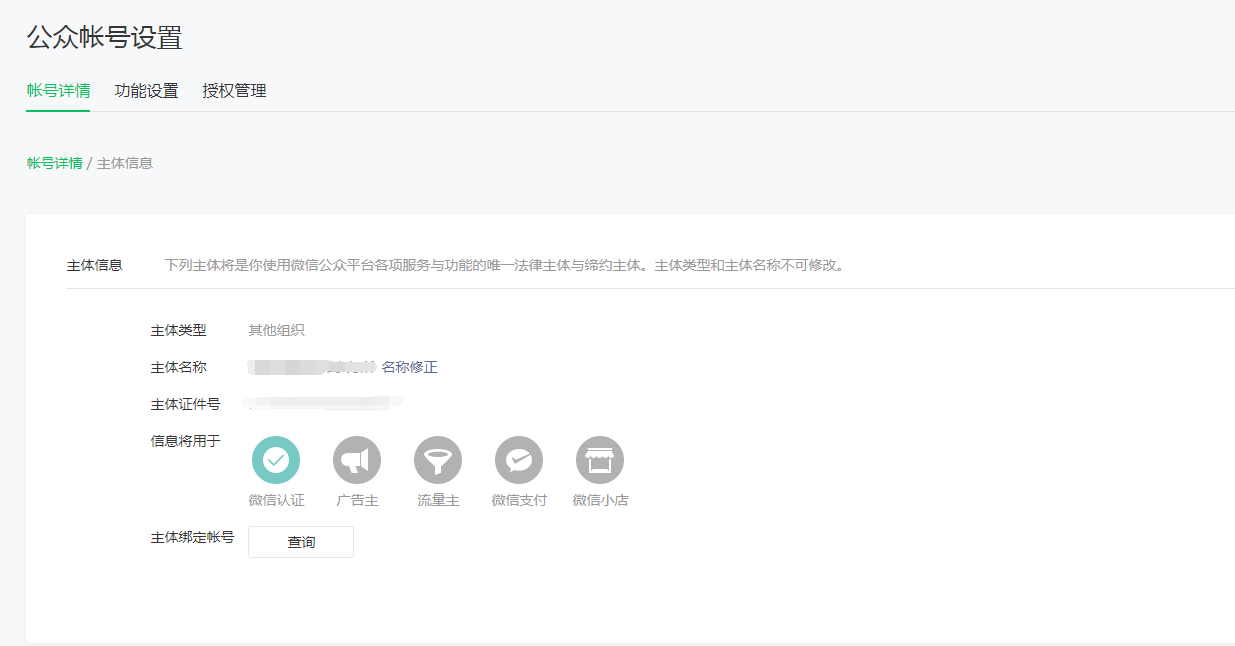Click the 流量主 caption text
This screenshot has height=646, width=1235.
(x=438, y=500)
